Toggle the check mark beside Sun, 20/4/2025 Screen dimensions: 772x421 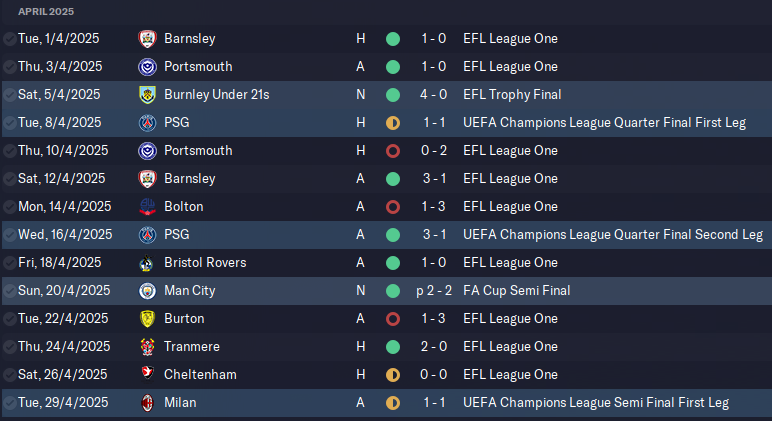9,291
